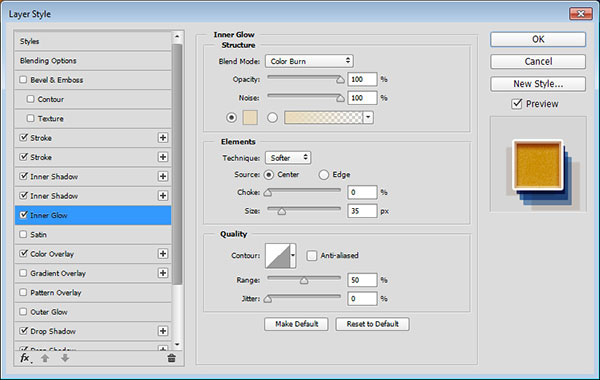Open gradient picker dropdown arrow
Viewport: 600px width, 380px height.
pos(368,117)
